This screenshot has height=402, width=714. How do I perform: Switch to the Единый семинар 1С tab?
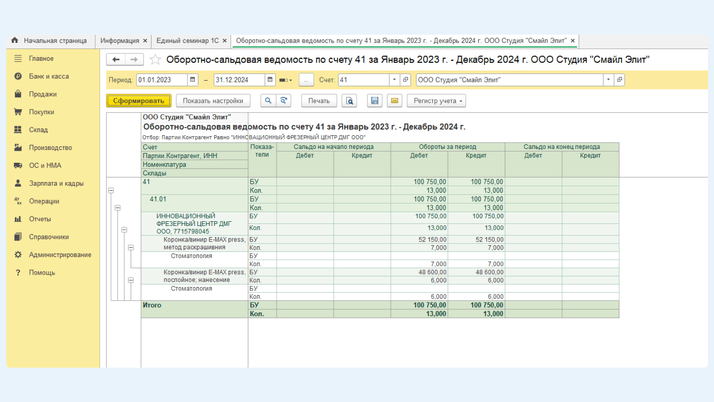[x=188, y=41]
